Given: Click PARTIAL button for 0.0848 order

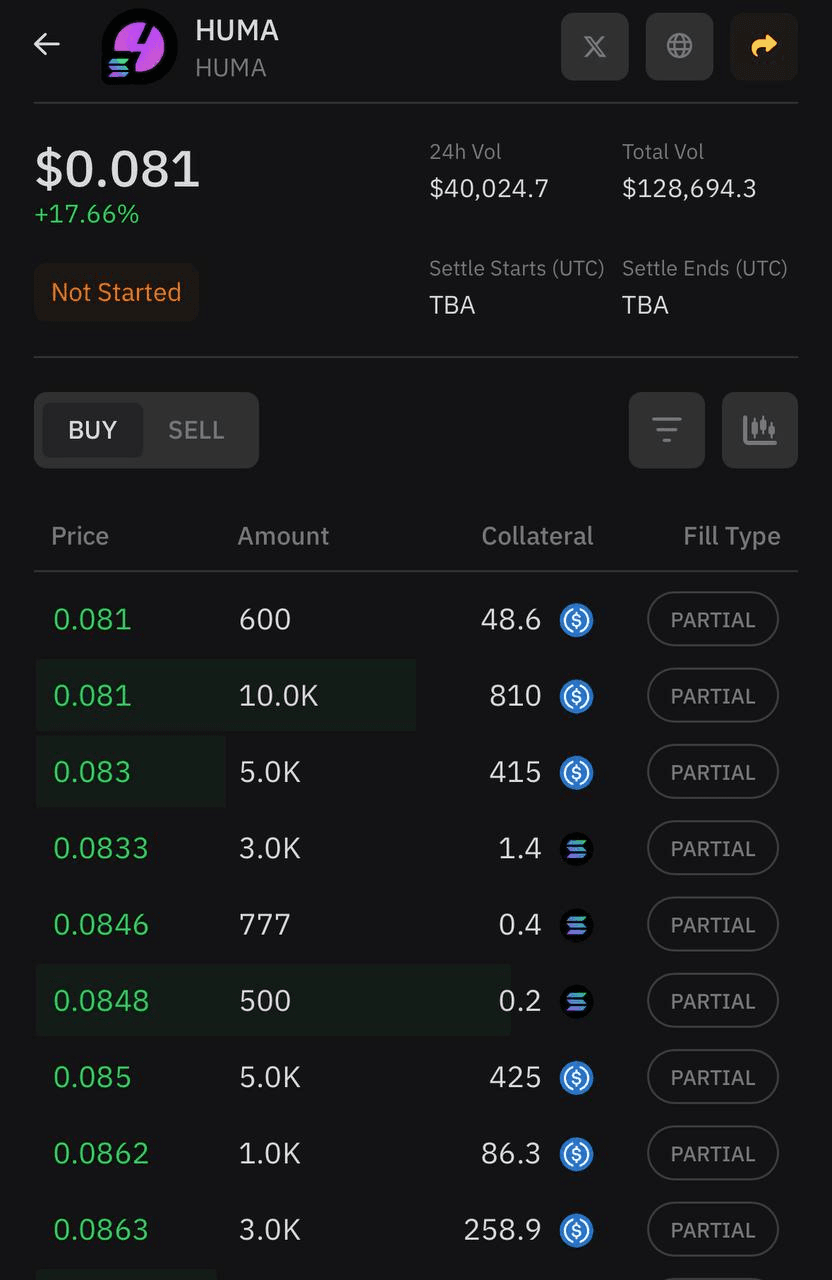Looking at the screenshot, I should click(713, 1001).
